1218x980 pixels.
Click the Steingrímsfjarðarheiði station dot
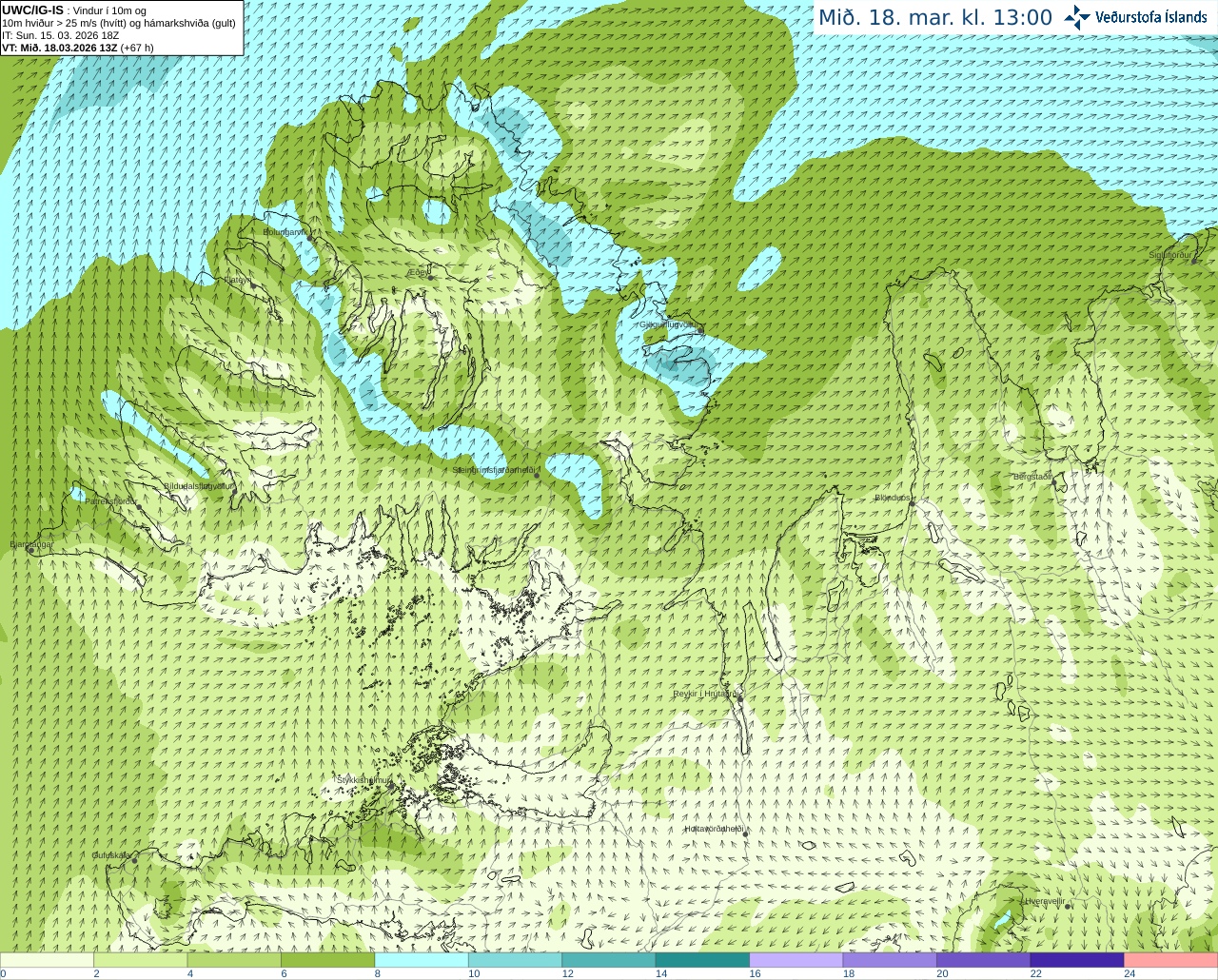click(x=539, y=475)
